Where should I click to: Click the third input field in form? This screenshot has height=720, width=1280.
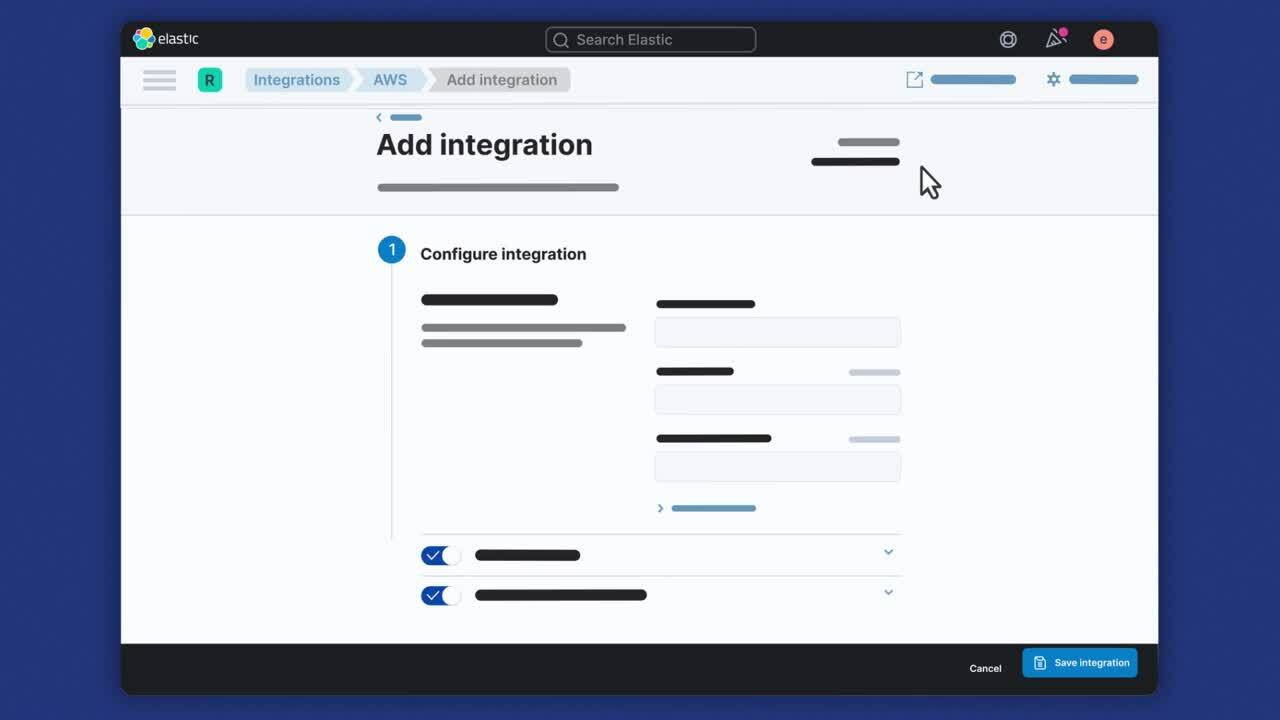pyautogui.click(x=778, y=466)
